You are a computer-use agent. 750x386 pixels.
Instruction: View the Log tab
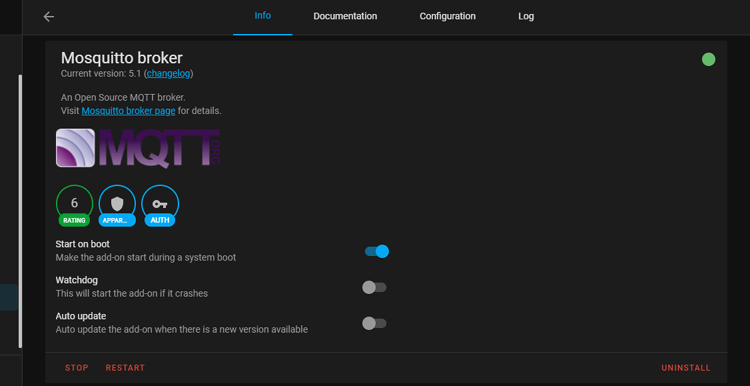pos(526,16)
